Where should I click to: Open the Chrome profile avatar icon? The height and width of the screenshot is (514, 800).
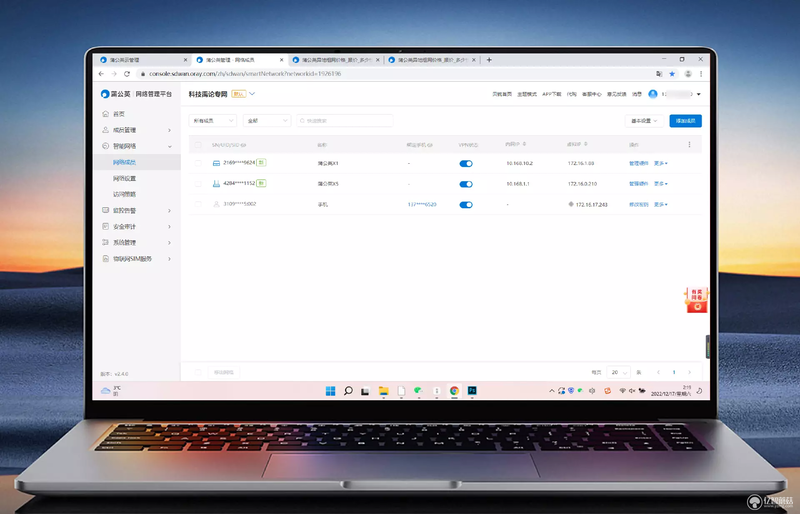coord(688,74)
